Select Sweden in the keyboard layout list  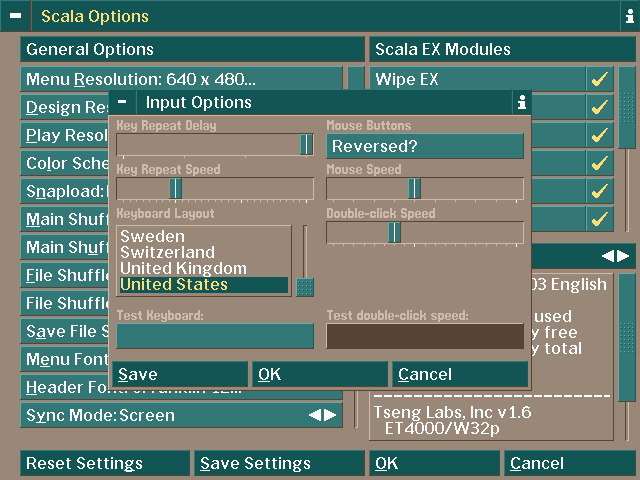[152, 237]
